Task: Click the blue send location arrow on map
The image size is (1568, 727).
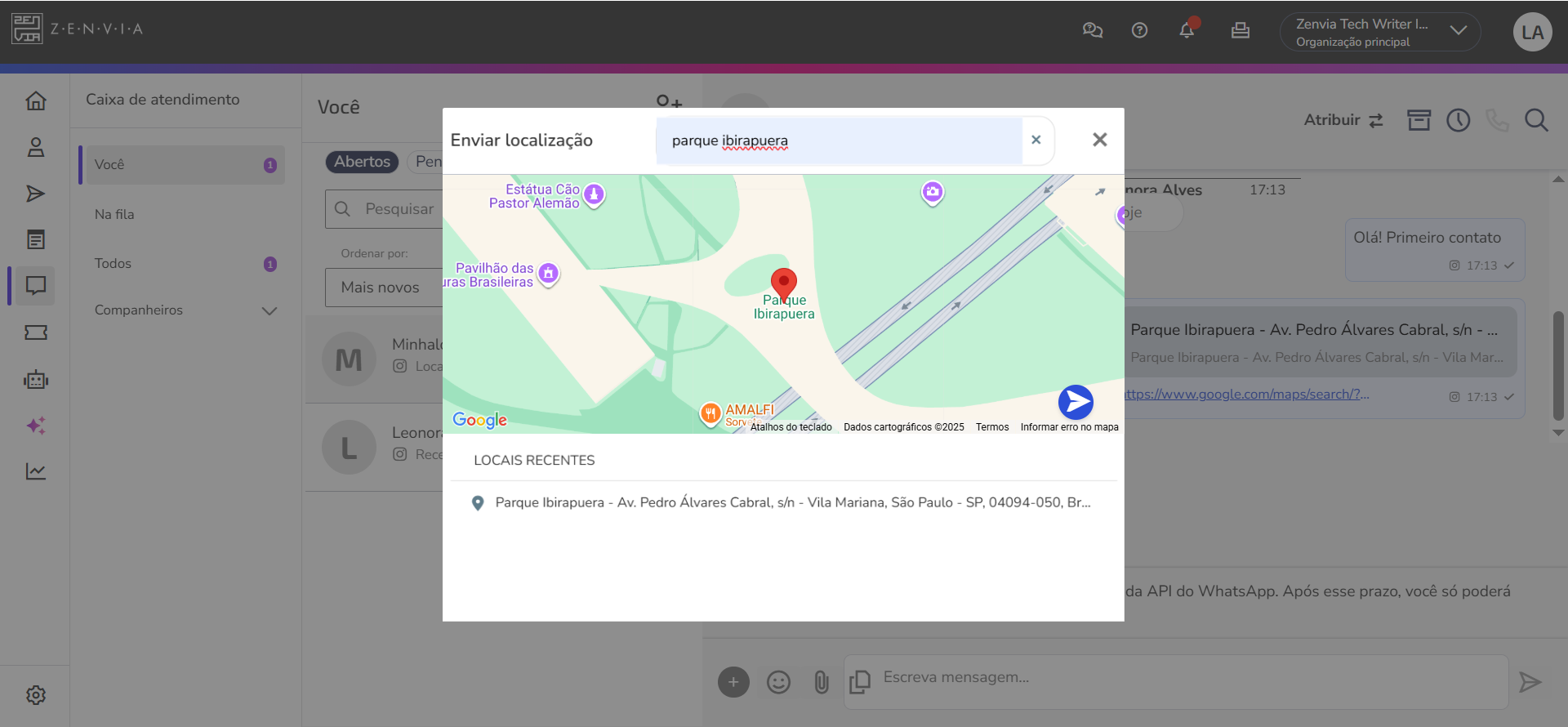Action: click(1076, 402)
